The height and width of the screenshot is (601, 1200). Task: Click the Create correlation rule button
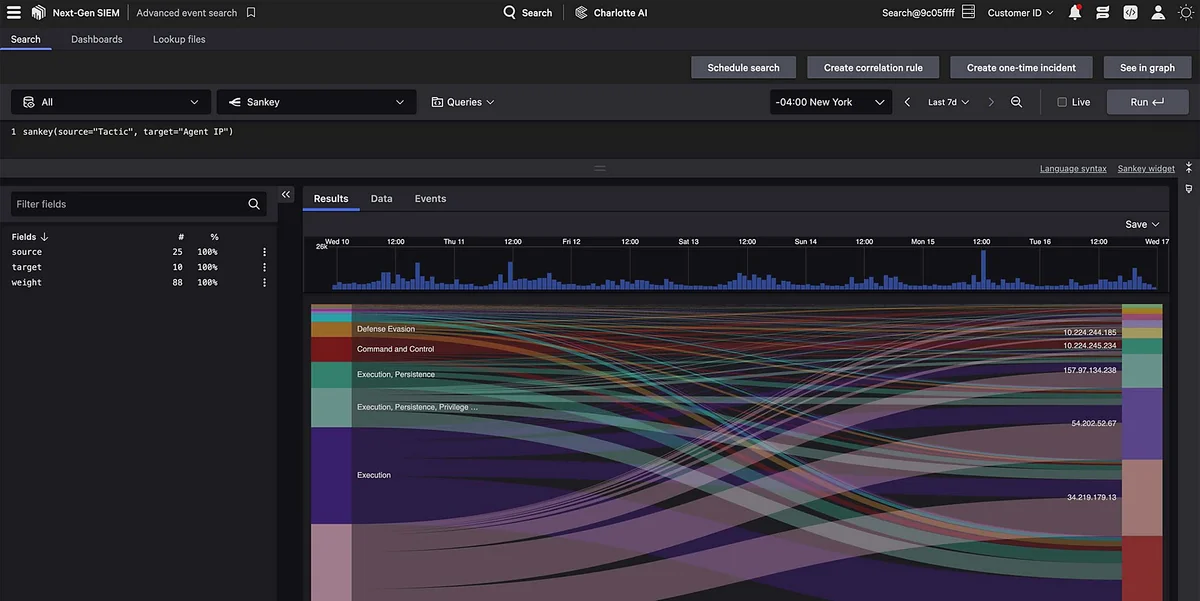pos(872,67)
